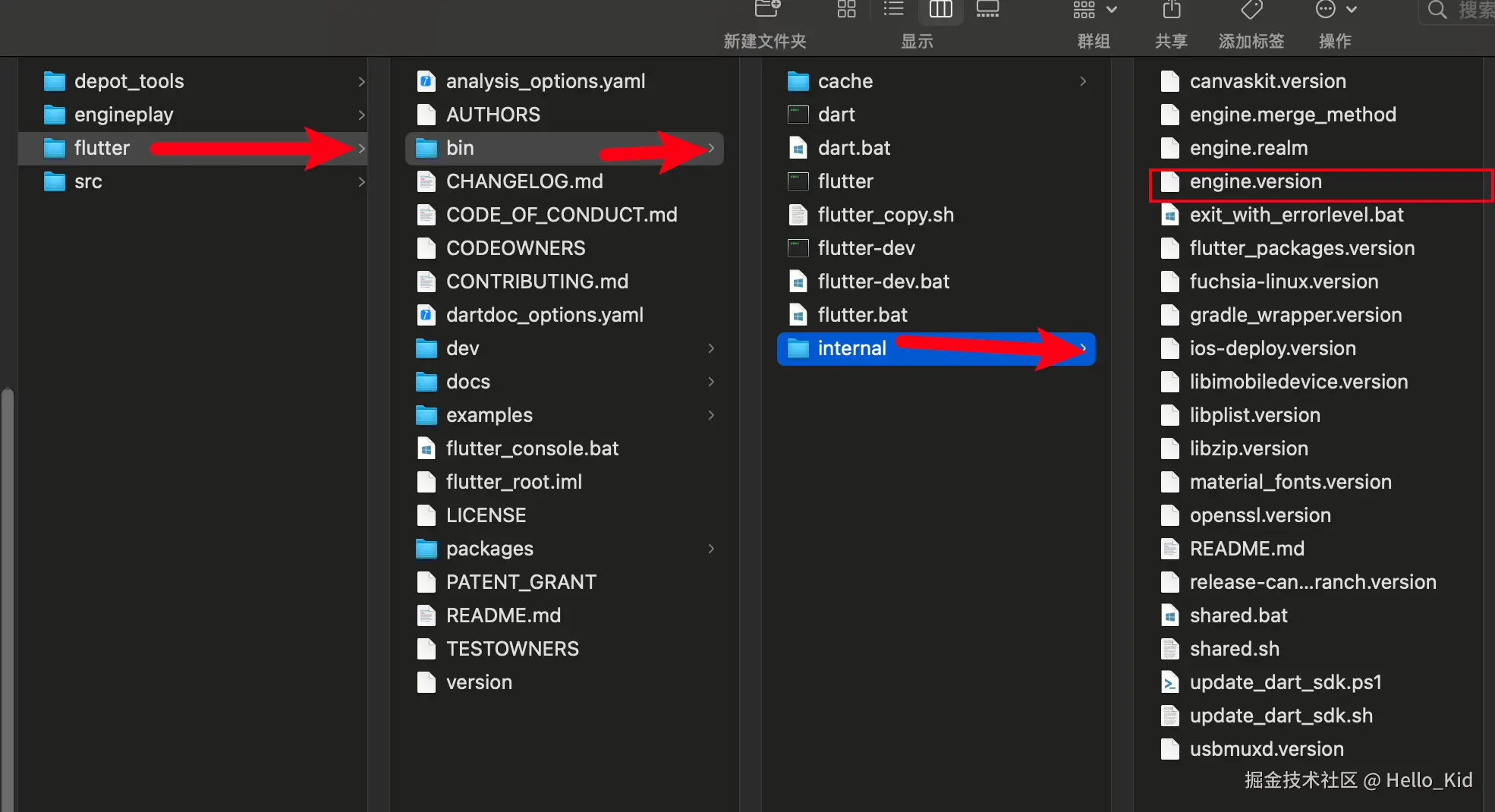Select the libimobiledevice.version file name
The image size is (1495, 812).
point(1299,382)
